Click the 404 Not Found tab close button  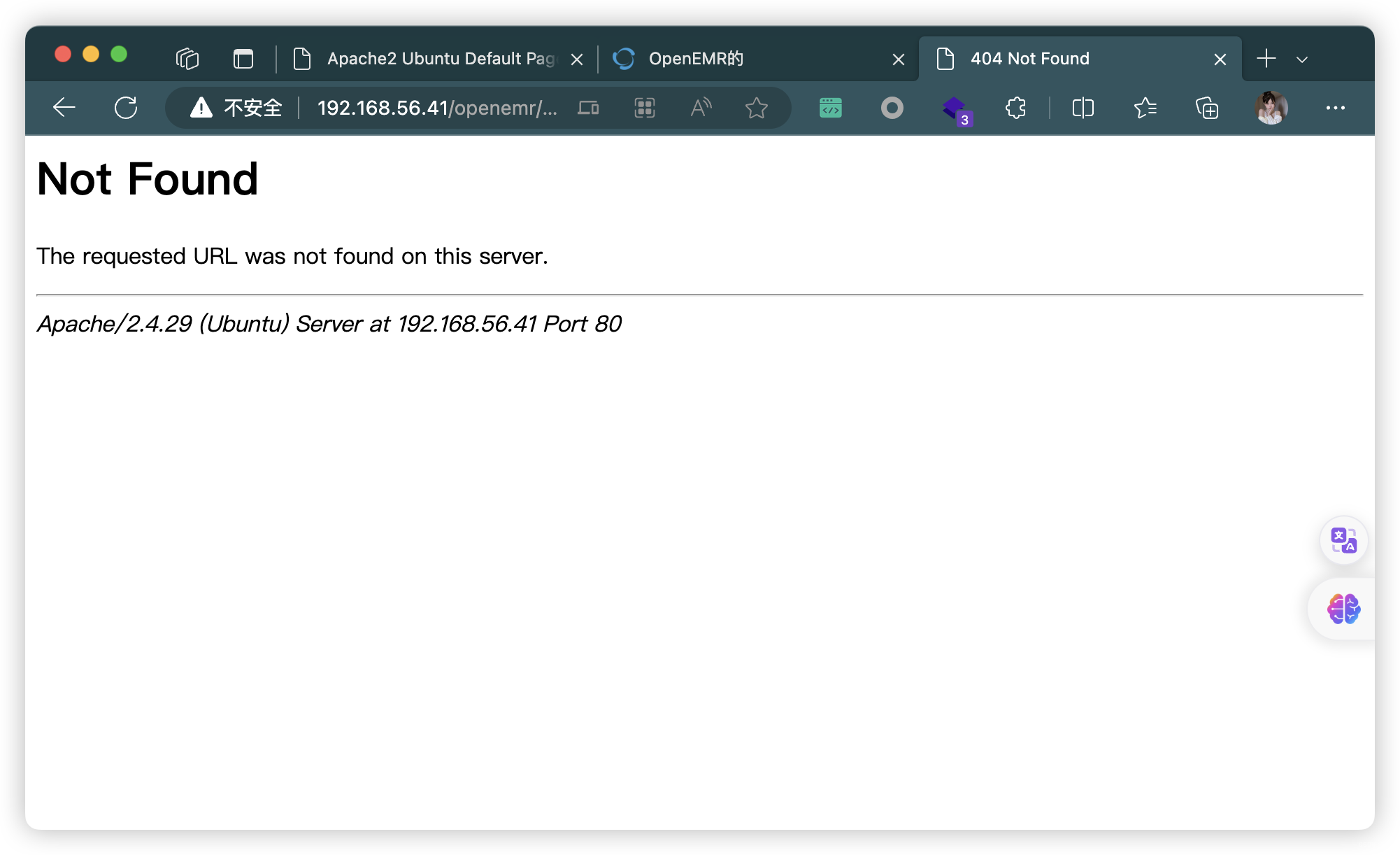coord(1220,57)
